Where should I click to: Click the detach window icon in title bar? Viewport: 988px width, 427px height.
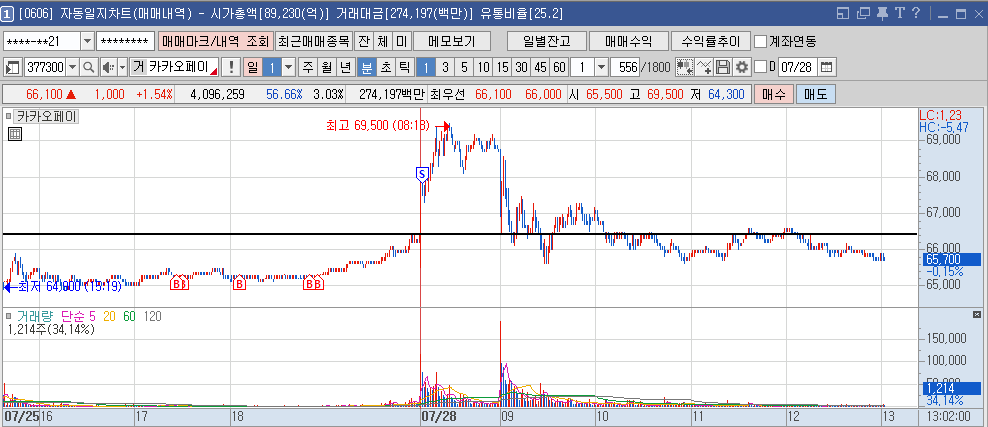click(864, 13)
